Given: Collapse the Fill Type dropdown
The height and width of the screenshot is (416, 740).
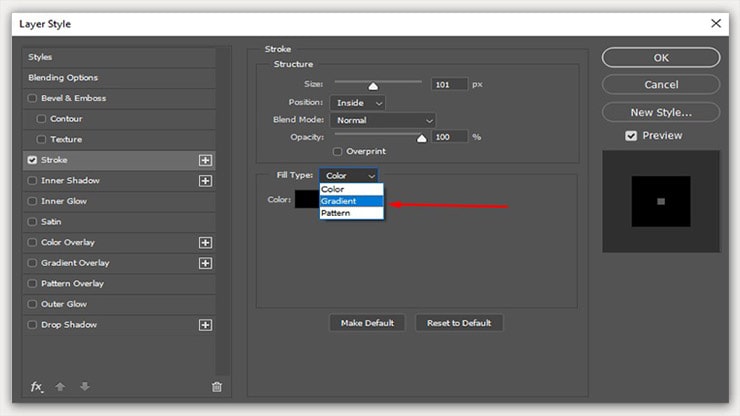Looking at the screenshot, I should pos(349,176).
